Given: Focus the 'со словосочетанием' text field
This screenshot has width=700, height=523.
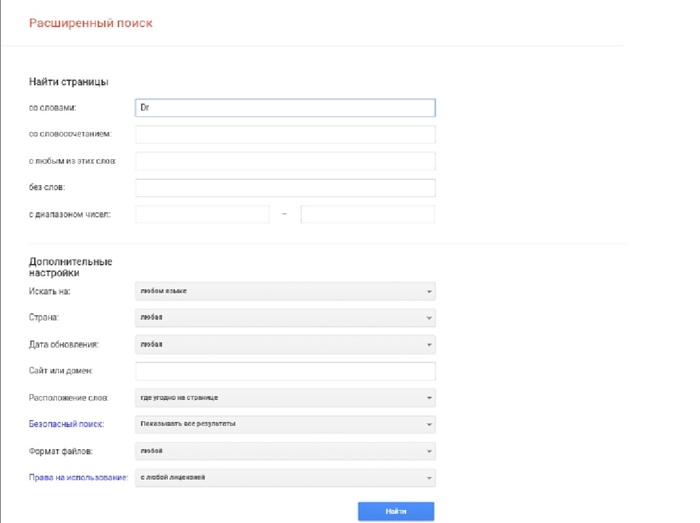Looking at the screenshot, I should click(285, 134).
